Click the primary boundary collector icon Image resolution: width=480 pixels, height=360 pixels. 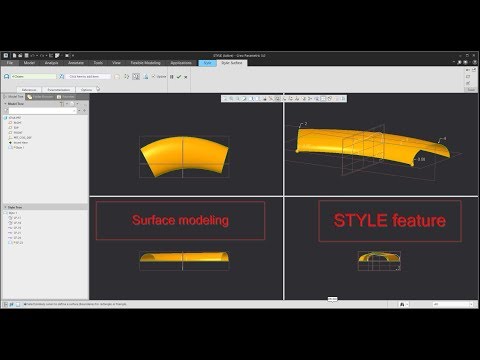click(6, 76)
